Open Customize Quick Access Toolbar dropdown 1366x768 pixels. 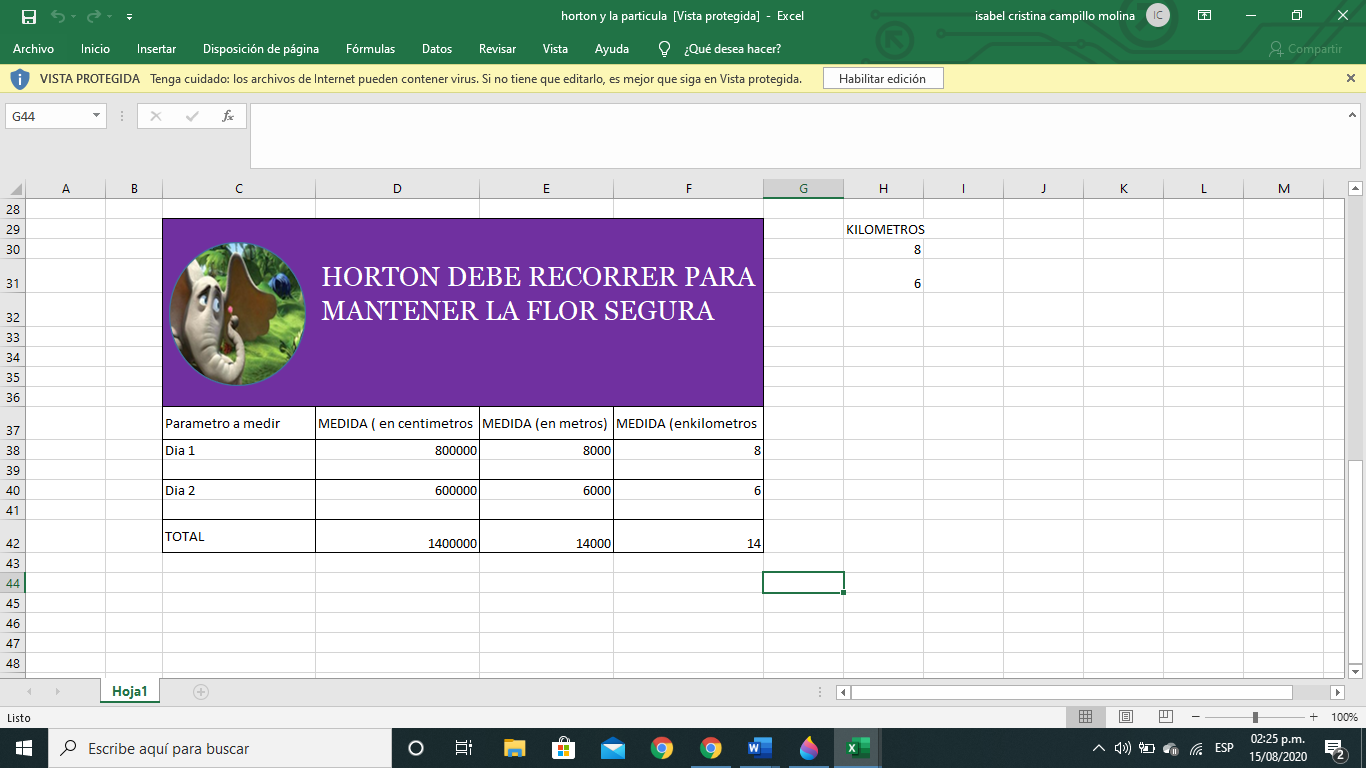tap(130, 17)
